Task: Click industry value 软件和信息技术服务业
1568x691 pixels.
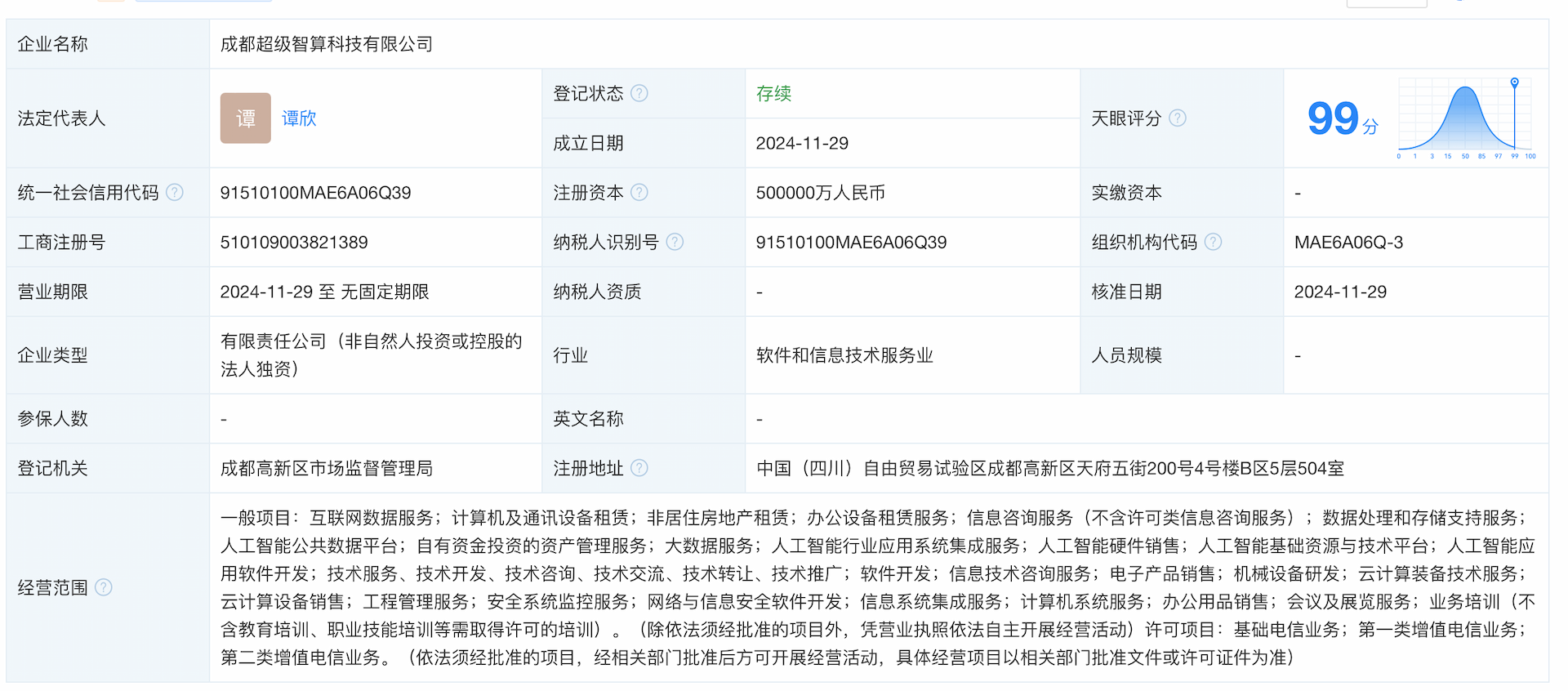Action: (844, 355)
